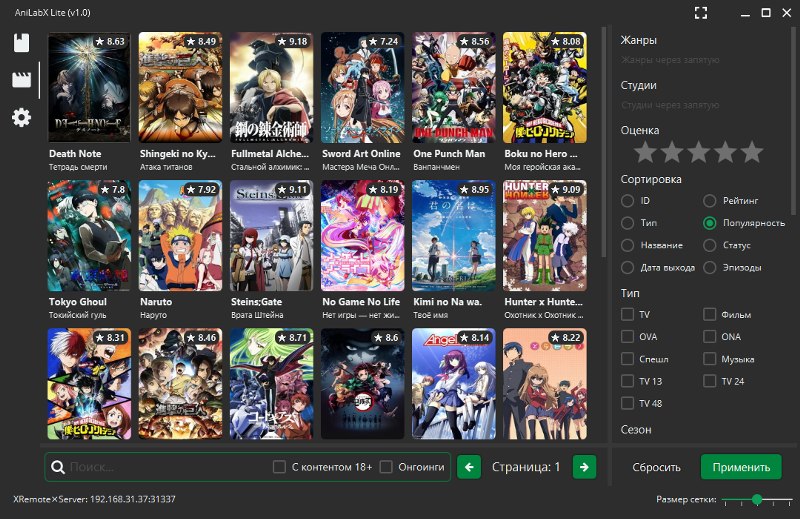Check the Фильм type checkbox
This screenshot has width=800, height=519.
click(709, 315)
